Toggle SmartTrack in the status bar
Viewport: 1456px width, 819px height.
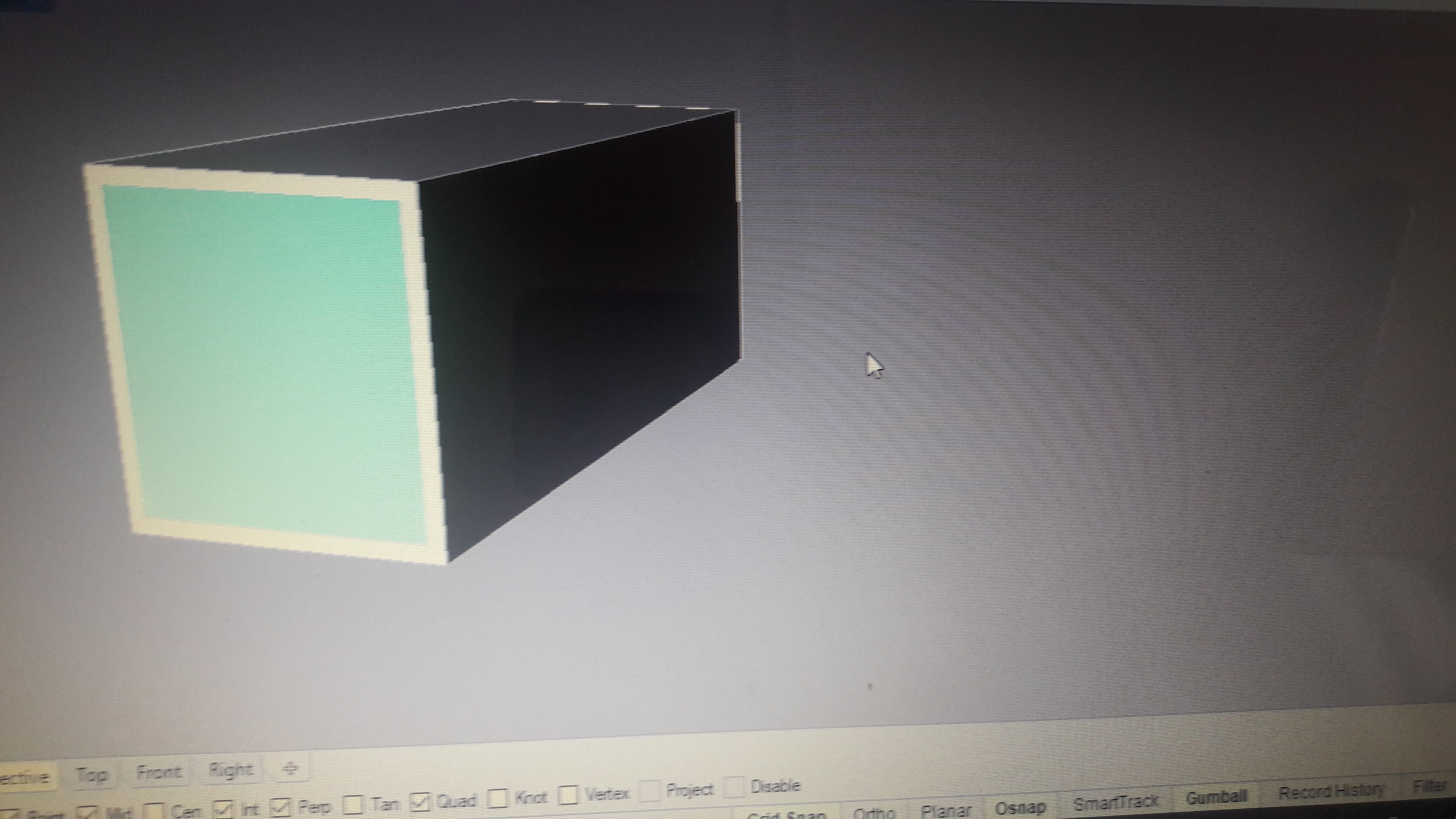(x=1115, y=803)
